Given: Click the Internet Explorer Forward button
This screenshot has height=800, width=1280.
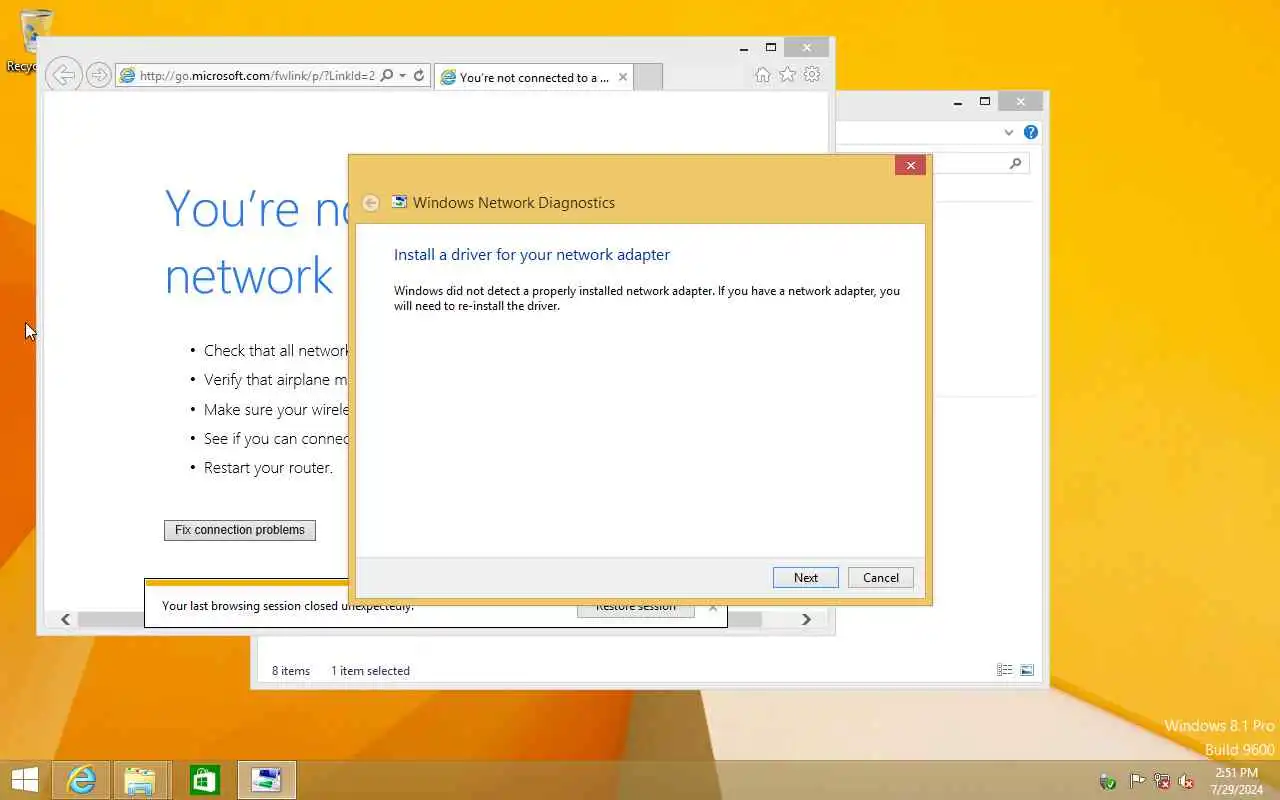Looking at the screenshot, I should [98, 75].
